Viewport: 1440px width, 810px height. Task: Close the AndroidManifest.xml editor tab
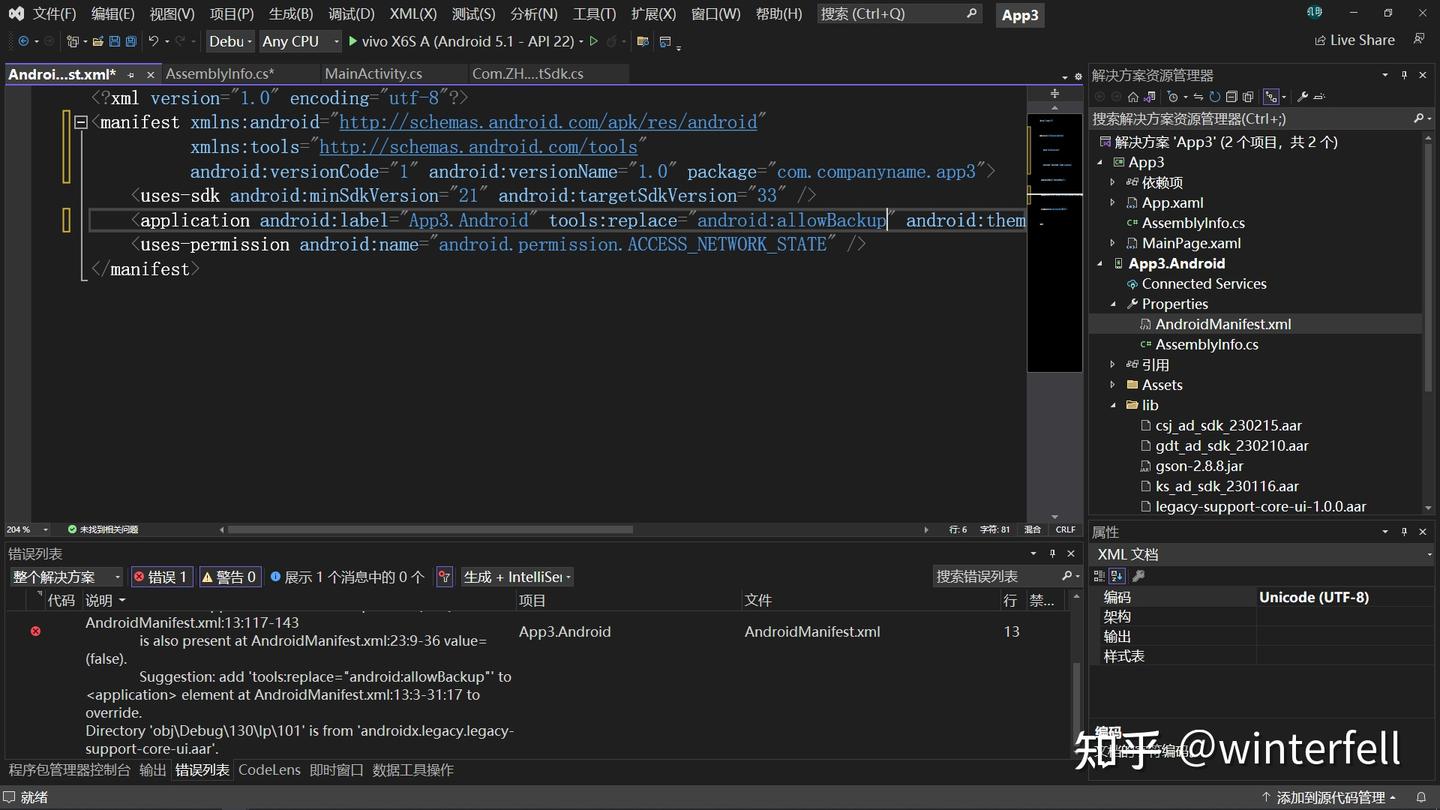tap(151, 75)
